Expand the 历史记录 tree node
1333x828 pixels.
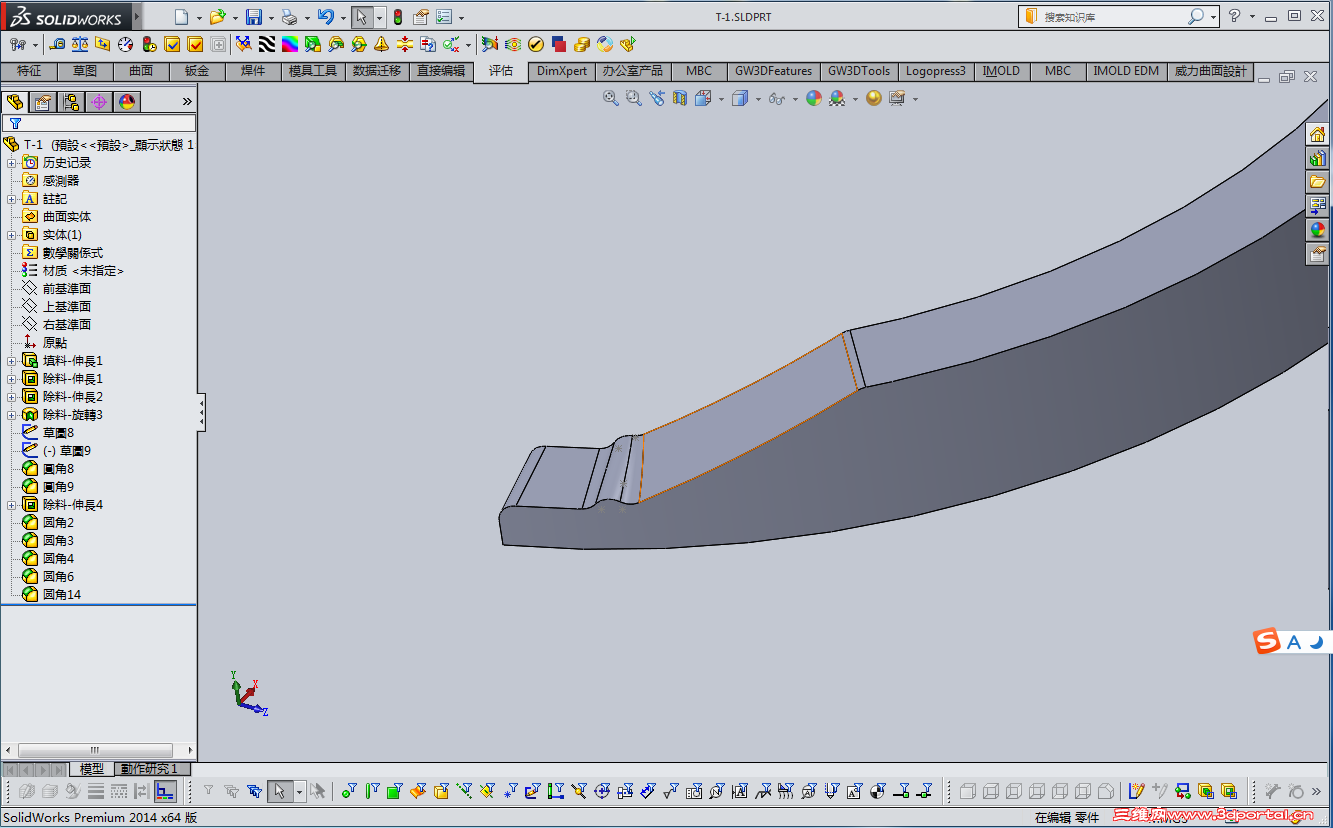12,163
